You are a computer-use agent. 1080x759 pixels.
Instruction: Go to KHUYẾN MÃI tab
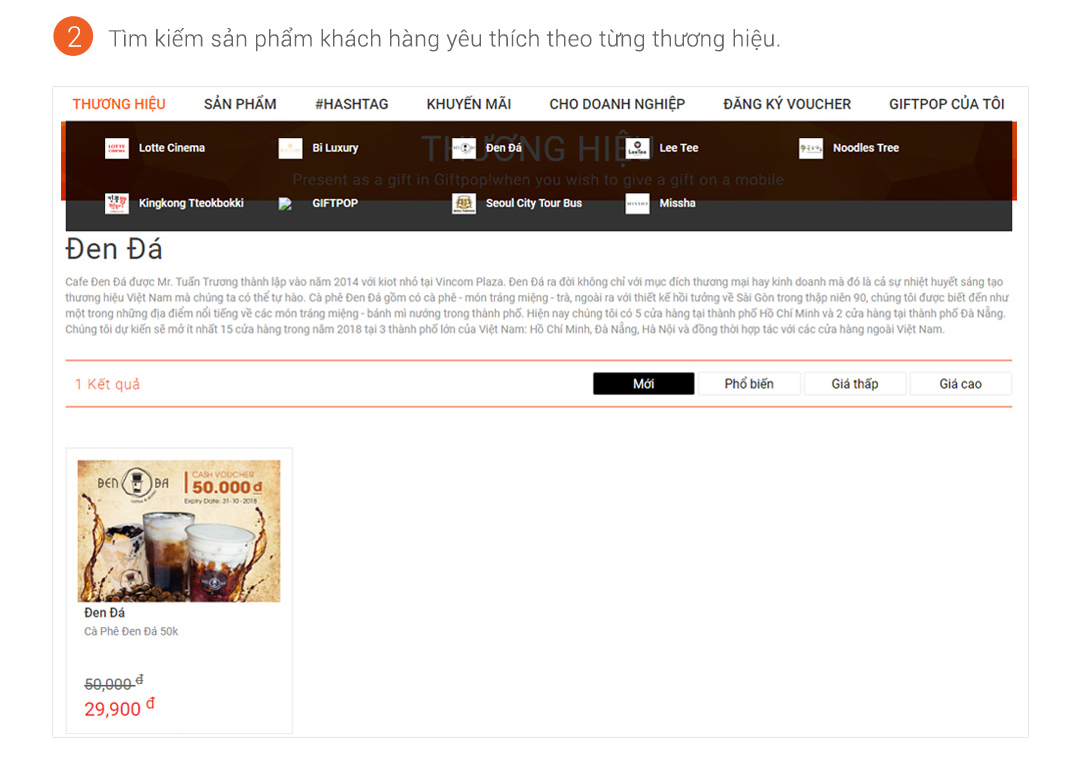click(x=468, y=104)
